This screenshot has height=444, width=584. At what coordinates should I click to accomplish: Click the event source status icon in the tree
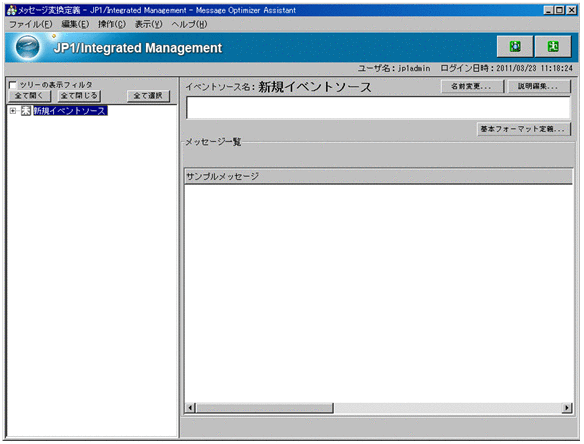[26, 111]
